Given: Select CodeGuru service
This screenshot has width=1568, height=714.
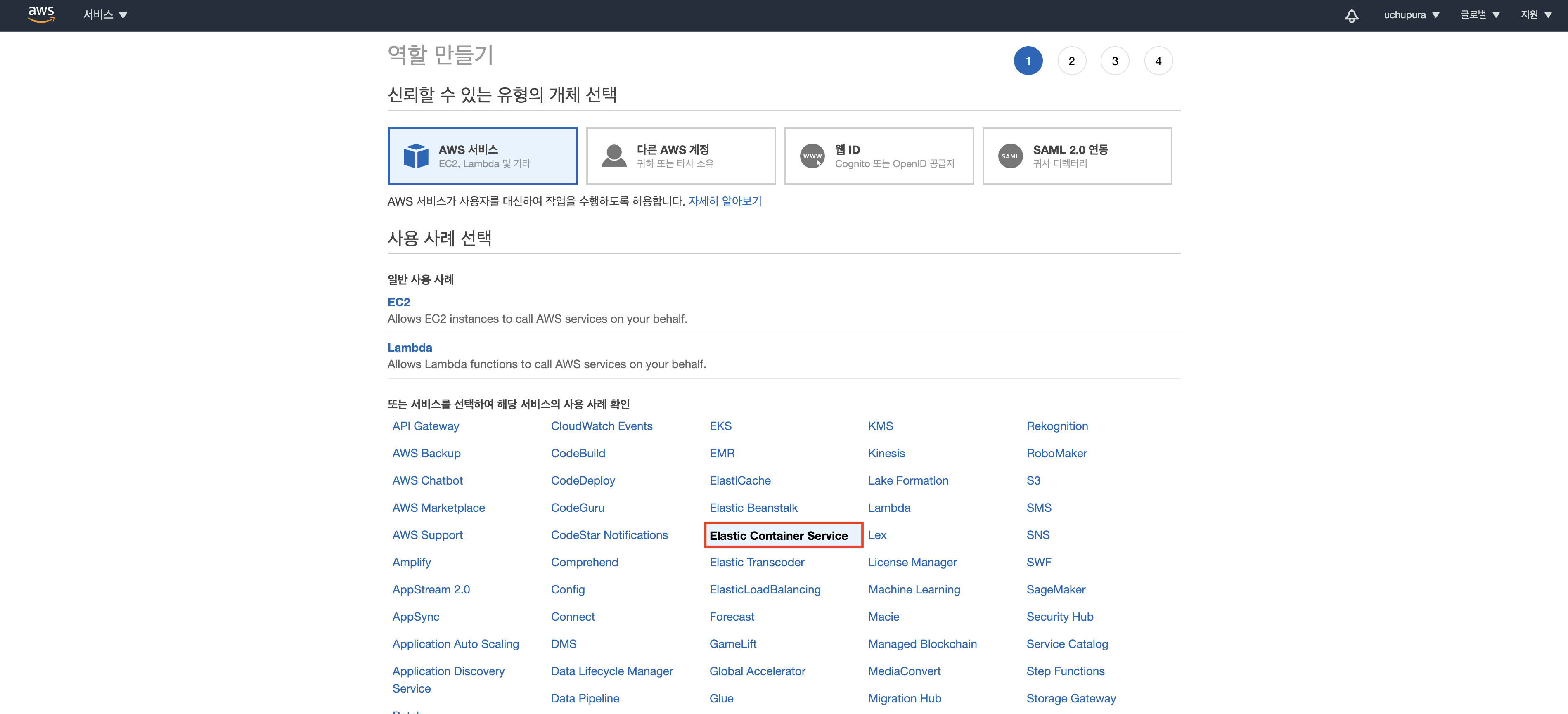Looking at the screenshot, I should (577, 508).
